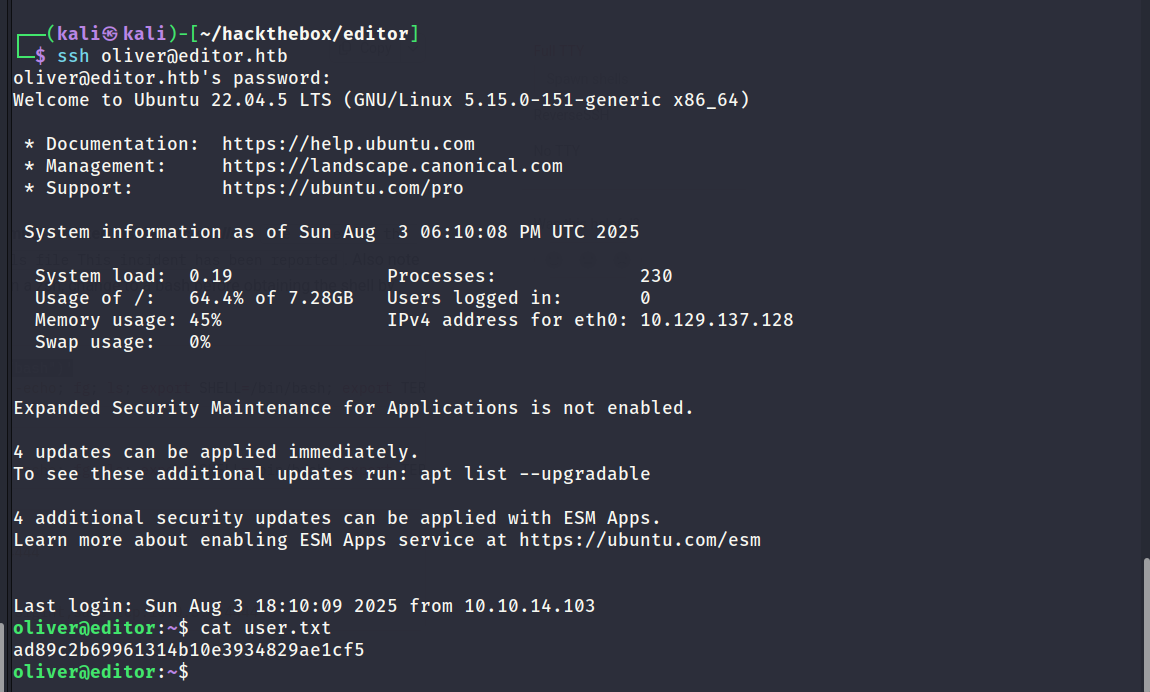Click the ~/hackthebox/editor path in prompt

[x=304, y=34]
